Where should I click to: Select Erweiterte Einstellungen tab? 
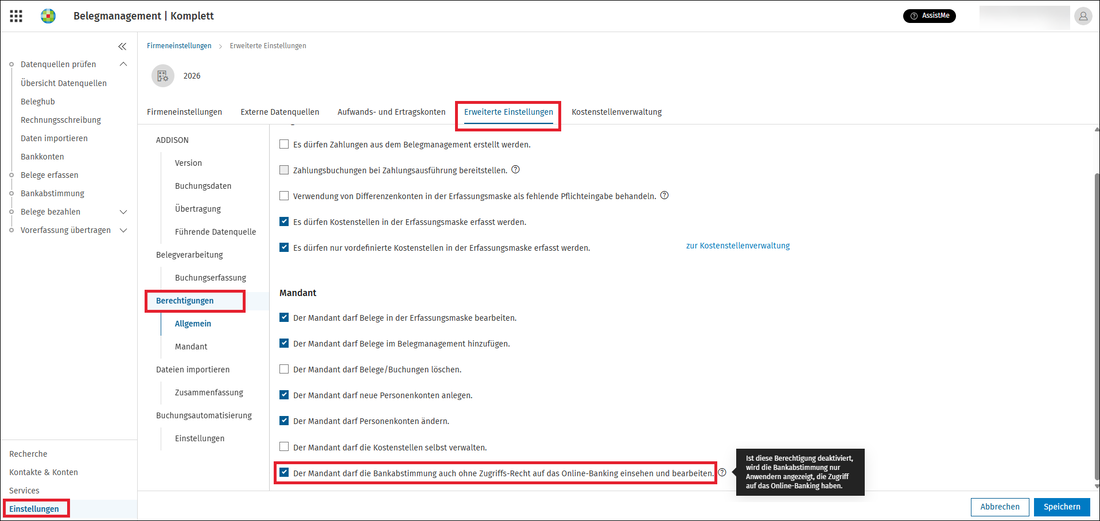[509, 112]
